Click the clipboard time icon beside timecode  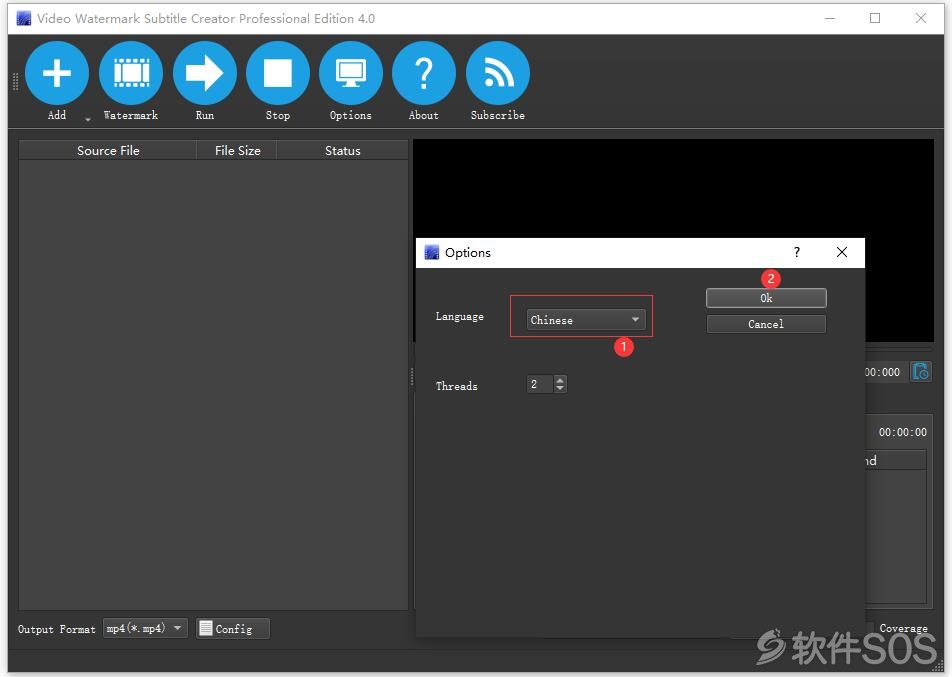point(920,372)
